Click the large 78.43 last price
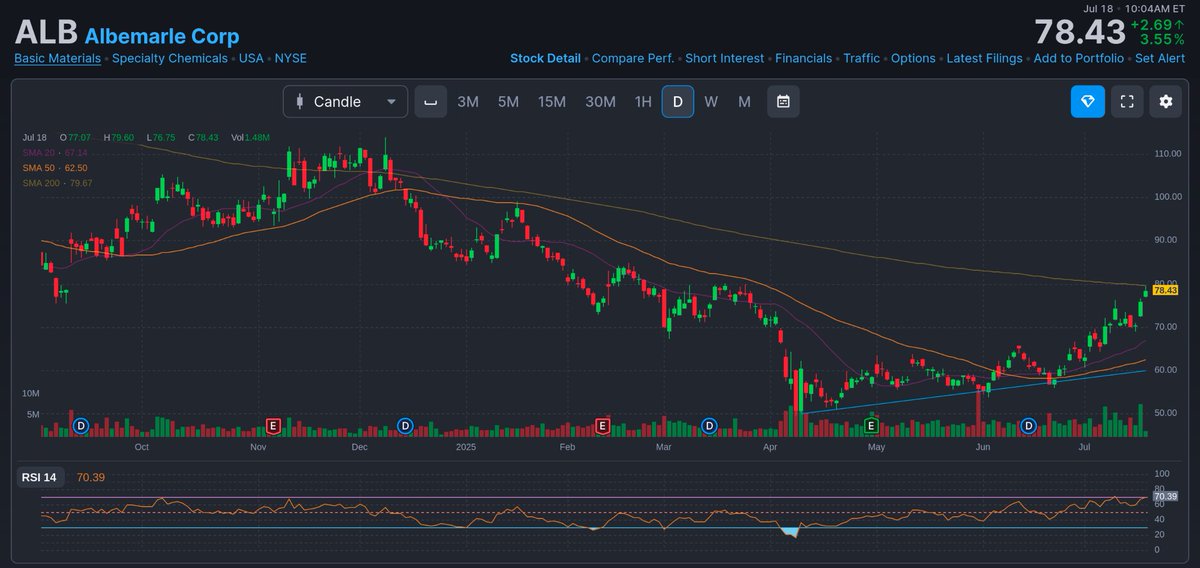1200x568 pixels. click(x=1080, y=32)
